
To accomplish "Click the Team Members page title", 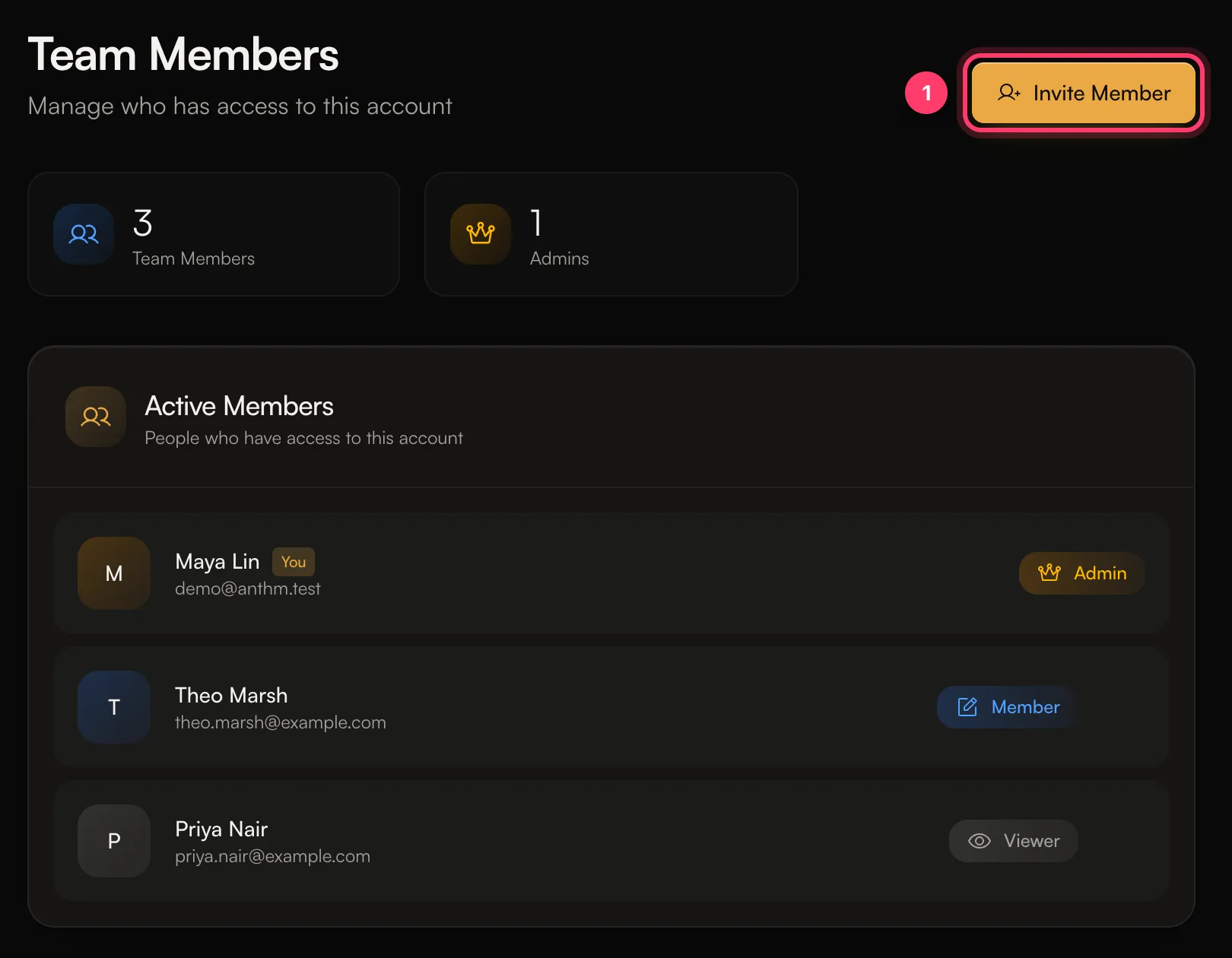I will pos(183,55).
